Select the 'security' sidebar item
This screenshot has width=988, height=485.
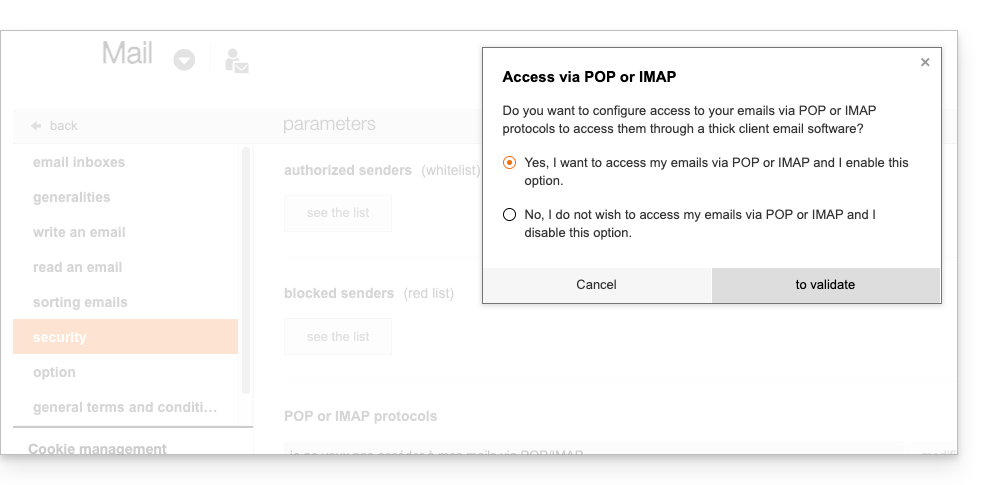pos(60,337)
